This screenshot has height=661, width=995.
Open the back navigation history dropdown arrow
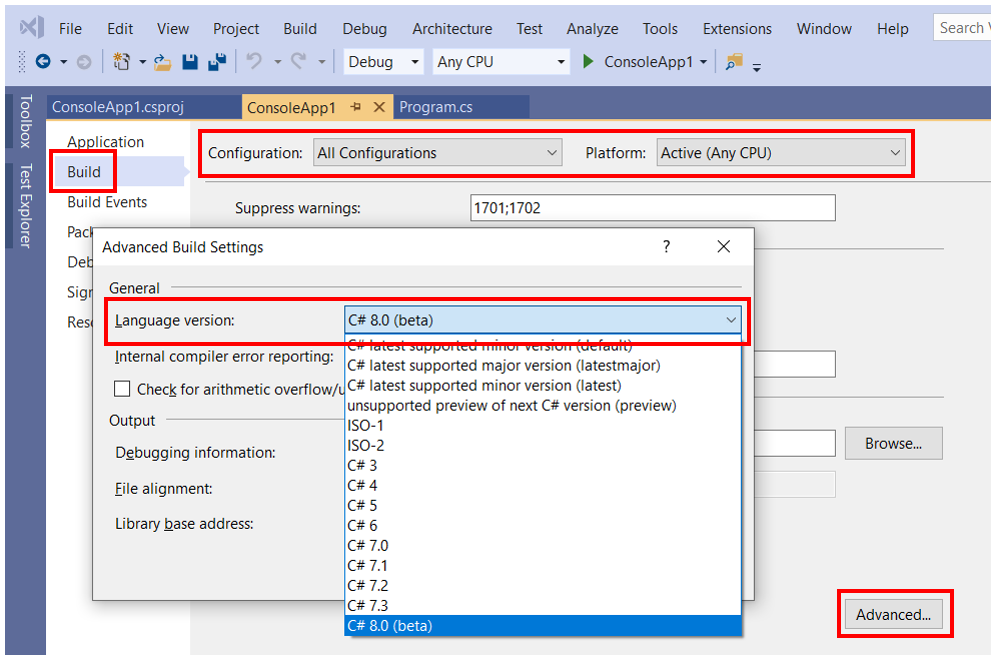point(63,62)
